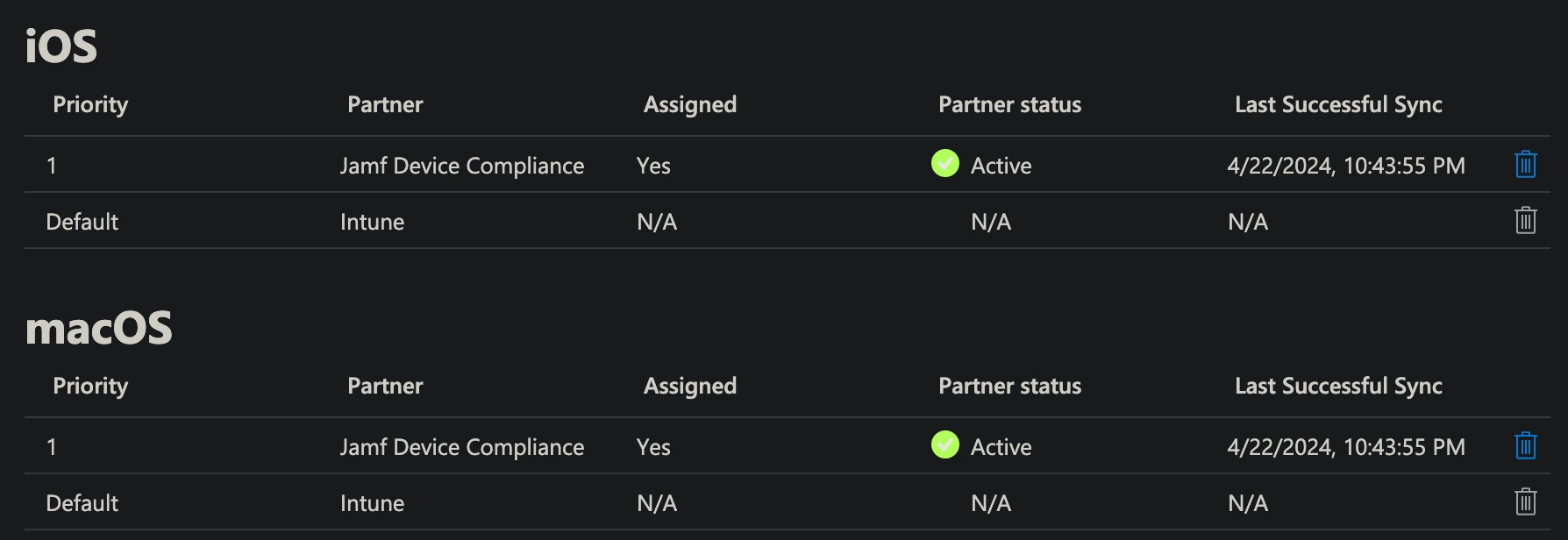Click iOS Partner status column header
The image size is (1568, 540).
pos(1009,104)
